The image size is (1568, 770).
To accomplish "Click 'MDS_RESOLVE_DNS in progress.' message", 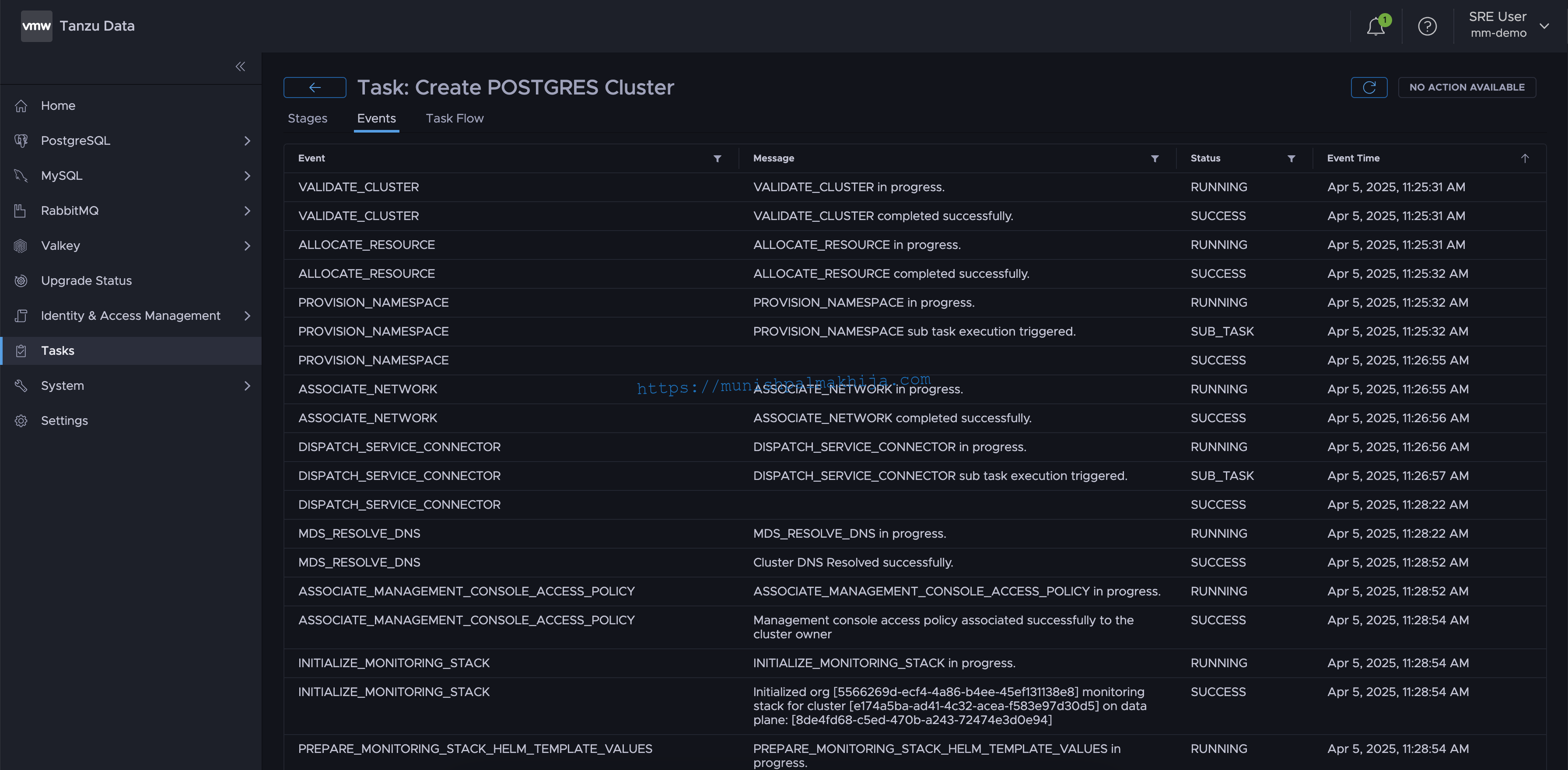I will coord(849,534).
